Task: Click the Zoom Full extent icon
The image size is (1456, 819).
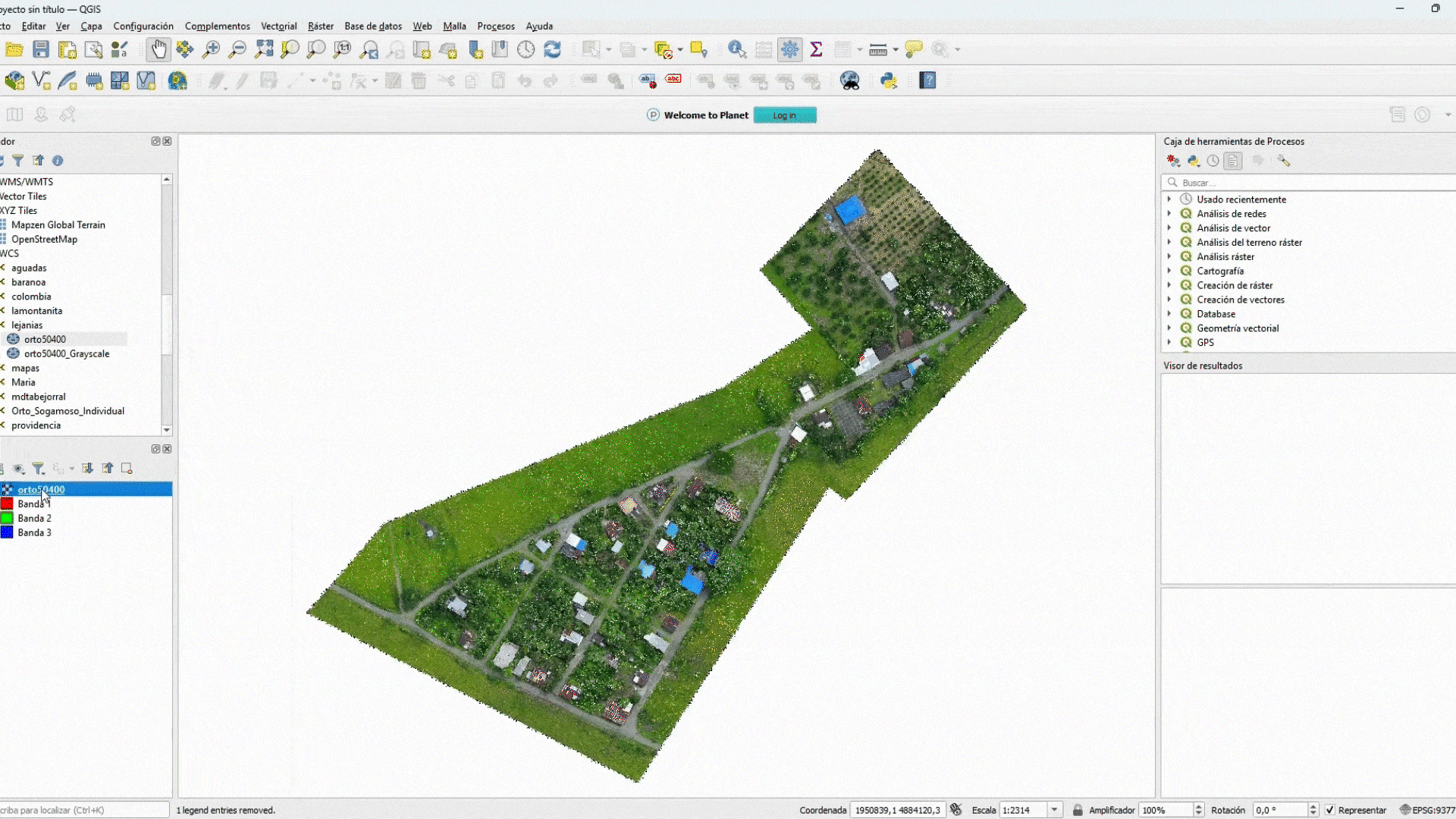Action: pos(264,50)
